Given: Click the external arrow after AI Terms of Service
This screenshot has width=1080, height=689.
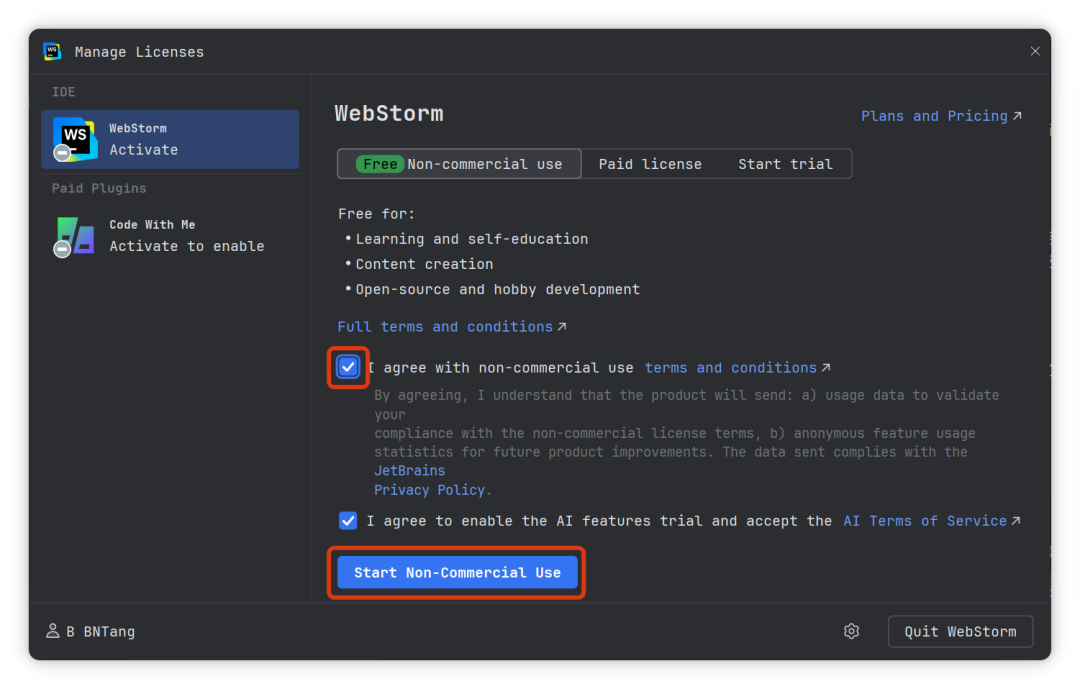Looking at the screenshot, I should tap(1016, 521).
